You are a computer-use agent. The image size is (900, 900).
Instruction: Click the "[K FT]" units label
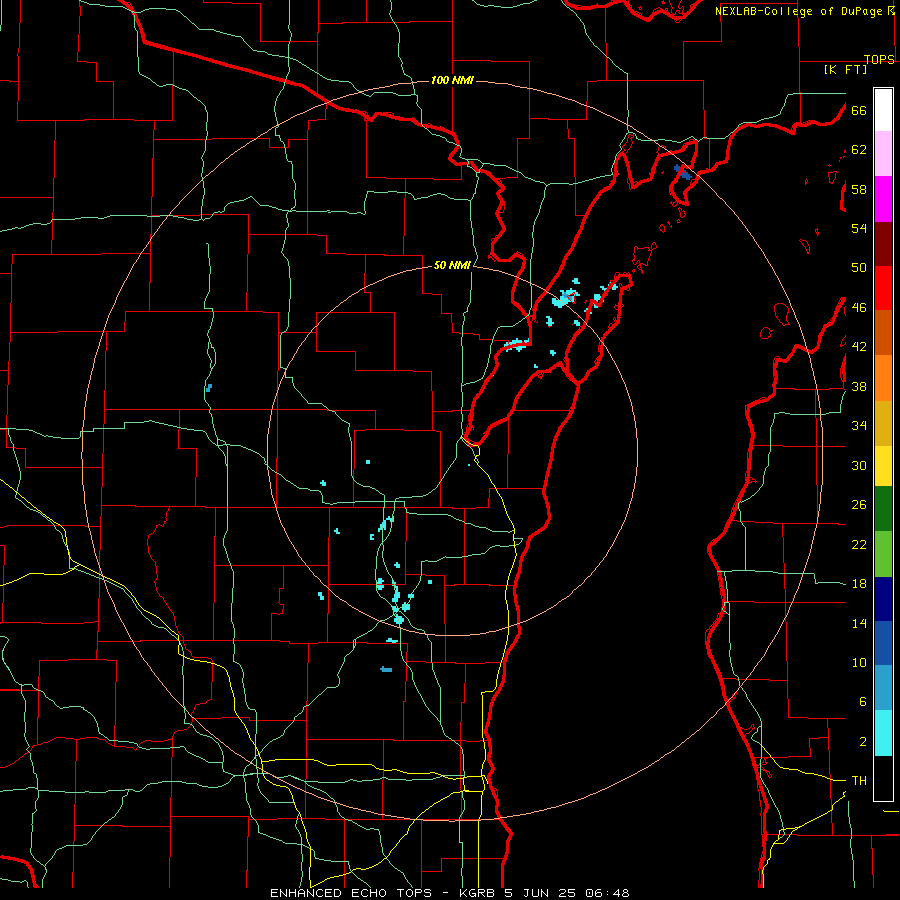tap(845, 69)
